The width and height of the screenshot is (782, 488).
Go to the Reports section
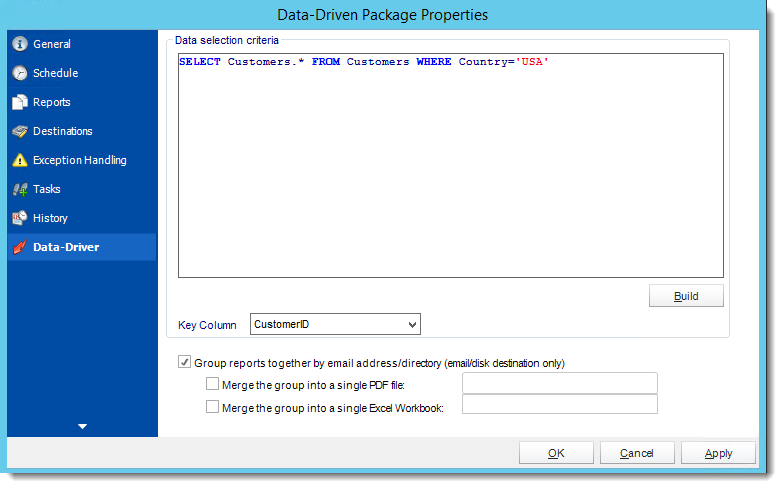pyautogui.click(x=82, y=102)
